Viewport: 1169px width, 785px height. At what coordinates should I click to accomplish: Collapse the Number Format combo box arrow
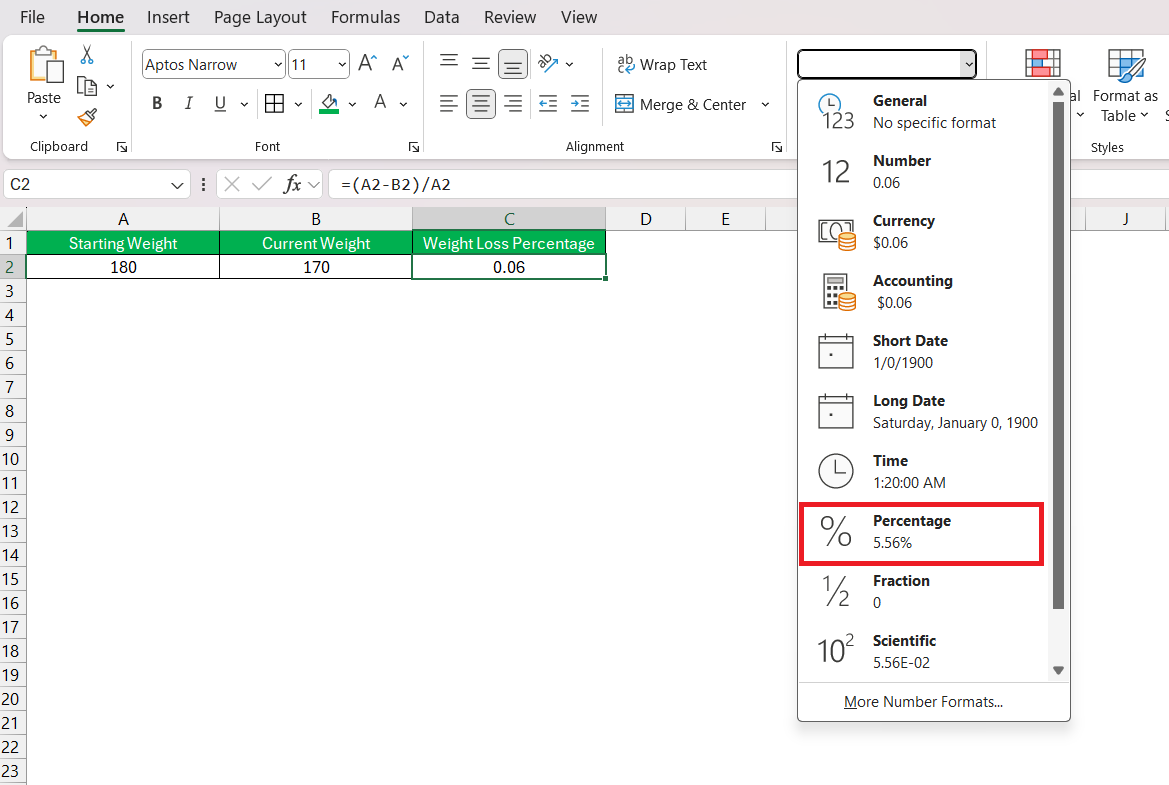(968, 65)
